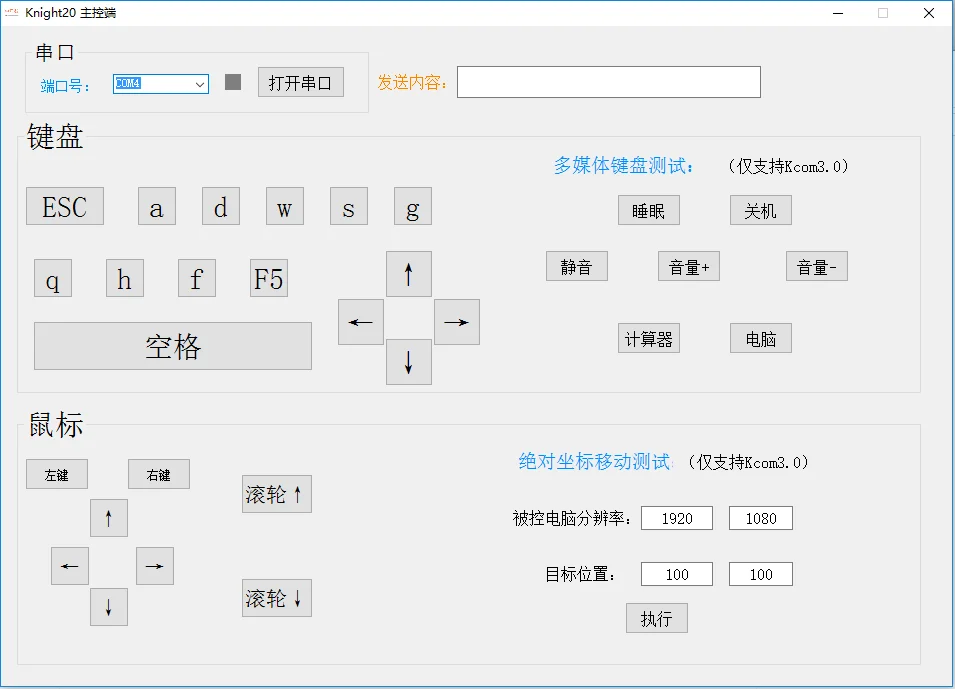Click the 'w' keyboard key button
955x689 pixels.
click(x=284, y=207)
